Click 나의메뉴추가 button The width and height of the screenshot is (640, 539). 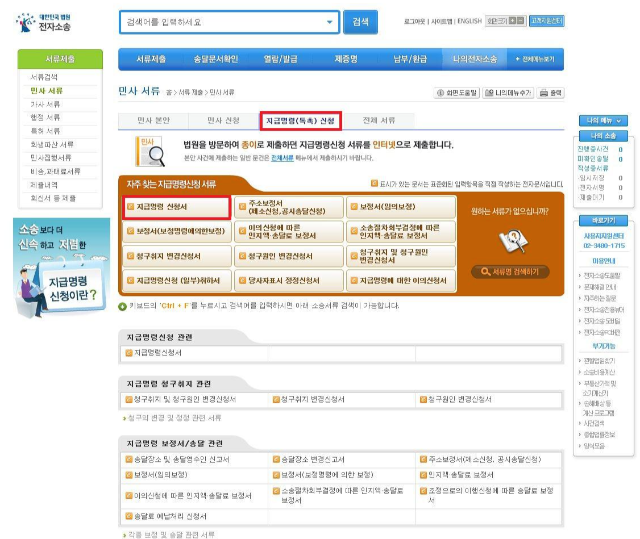point(508,93)
